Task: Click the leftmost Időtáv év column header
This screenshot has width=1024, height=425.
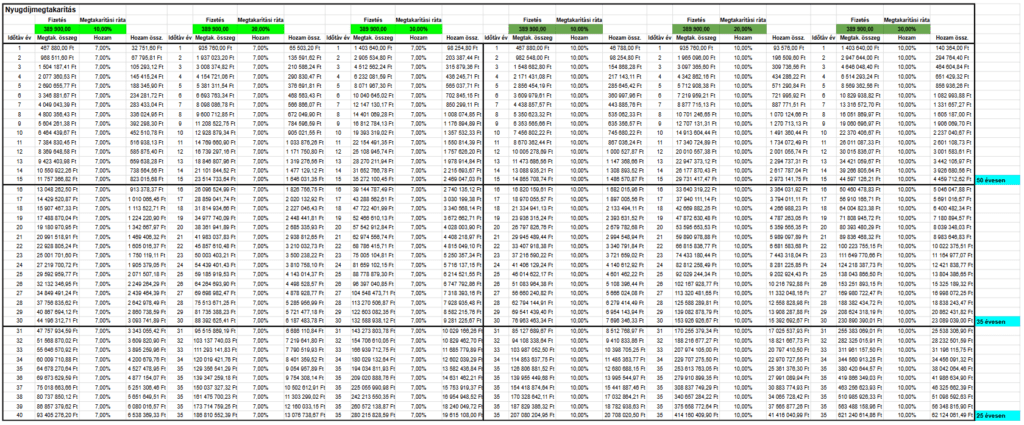Action: coord(16,37)
